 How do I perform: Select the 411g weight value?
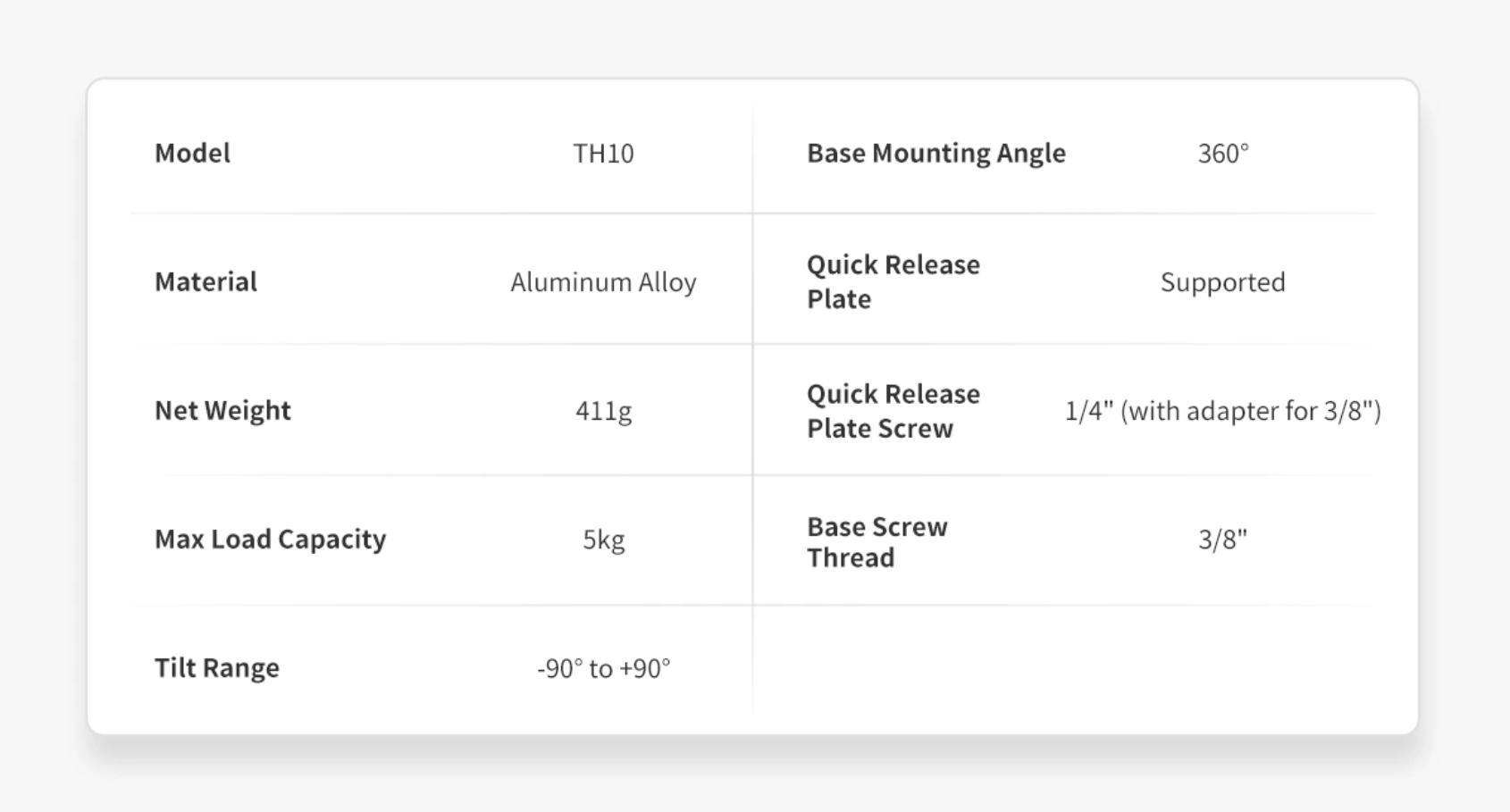603,411
